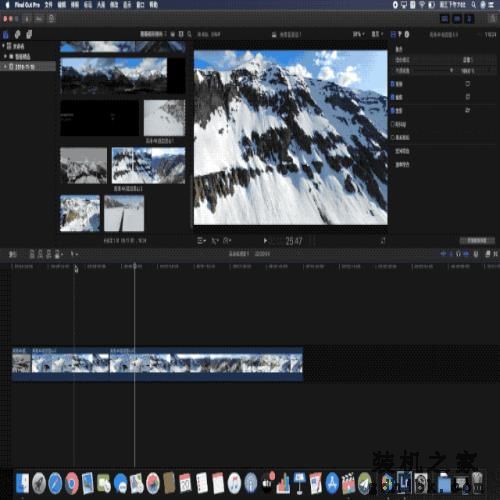Open the Transitions browser icon
This screenshot has height=500, width=500.
point(495,254)
